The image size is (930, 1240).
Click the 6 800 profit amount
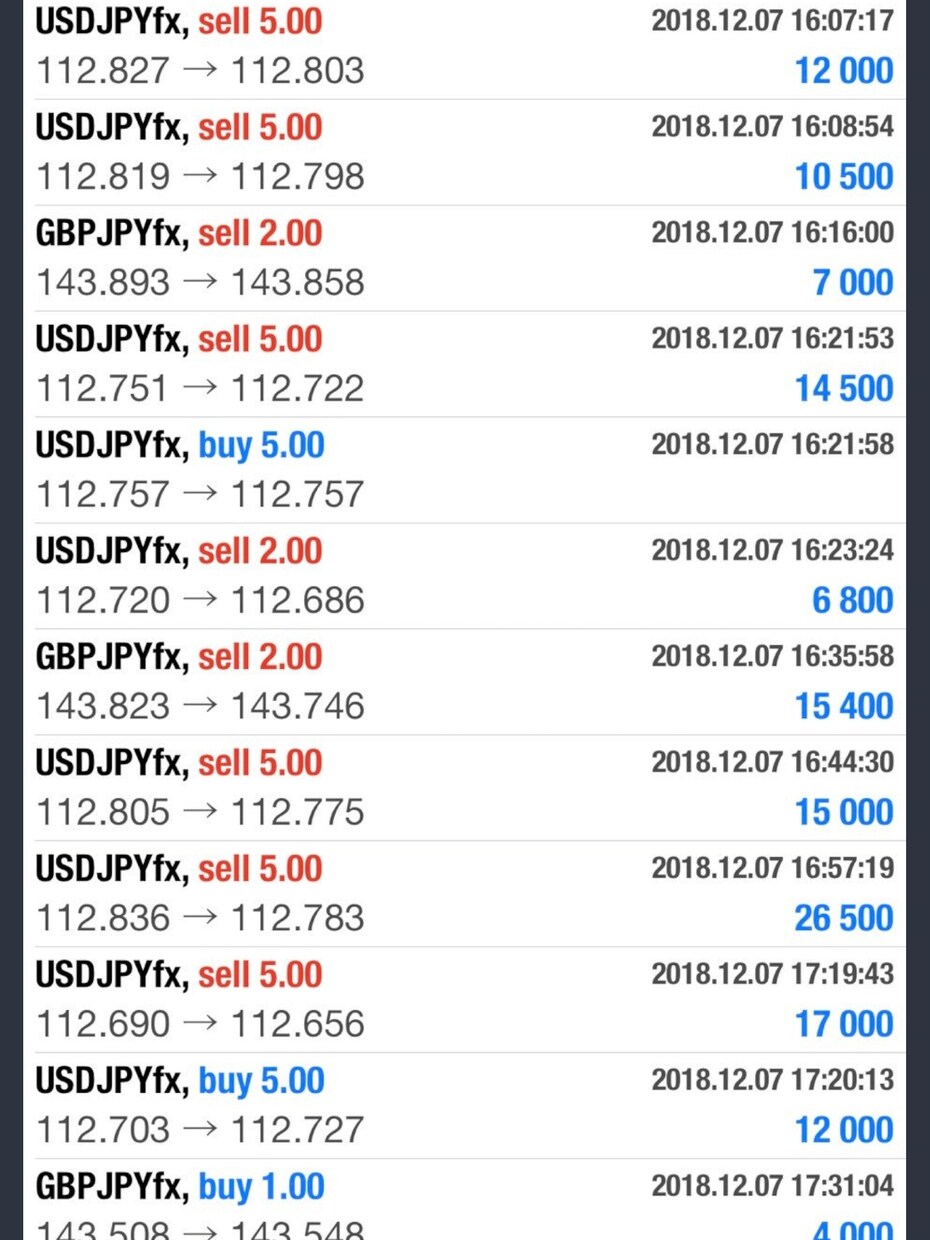[853, 601]
